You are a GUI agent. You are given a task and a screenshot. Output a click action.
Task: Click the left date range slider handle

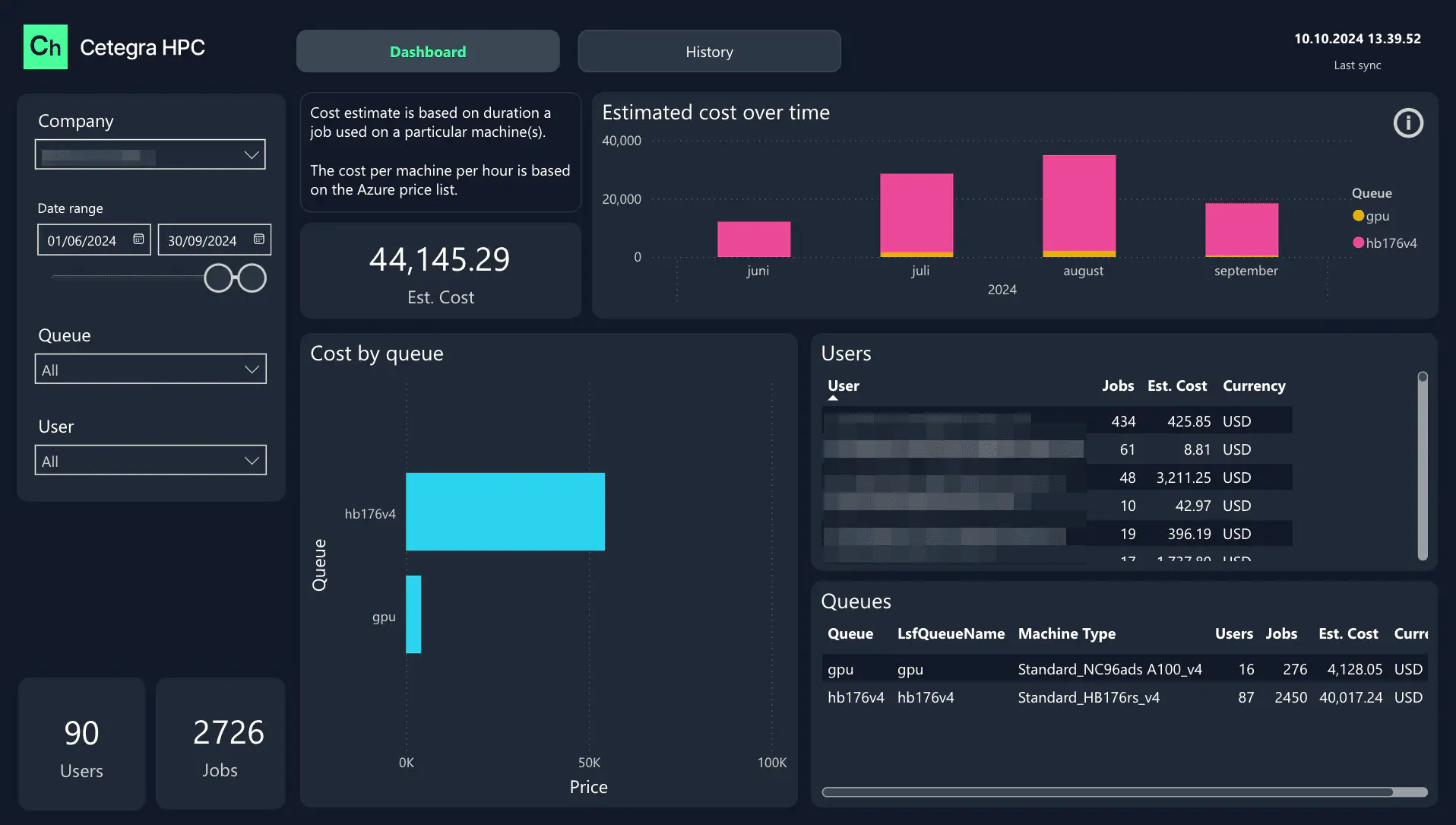(x=218, y=278)
